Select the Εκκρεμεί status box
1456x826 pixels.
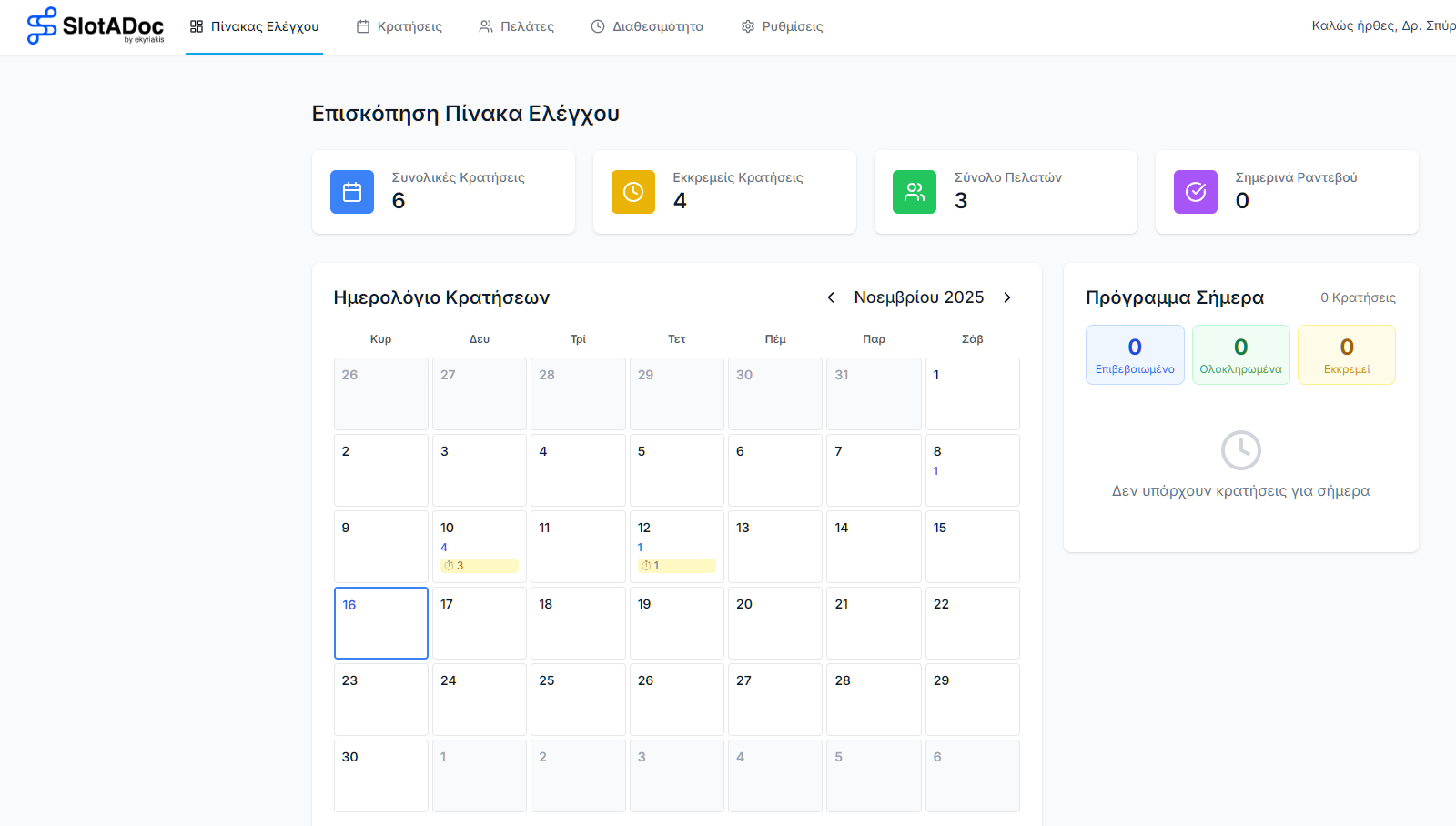pos(1347,355)
